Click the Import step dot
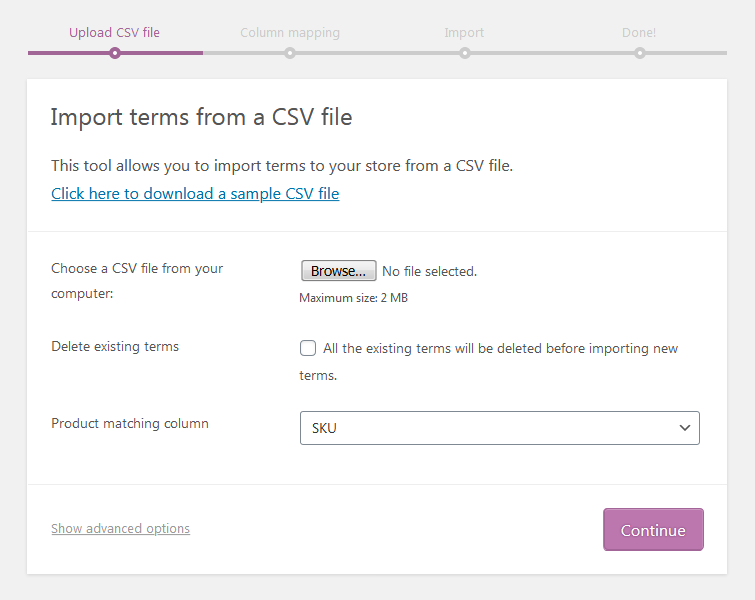This screenshot has height=600, width=755. click(x=465, y=53)
